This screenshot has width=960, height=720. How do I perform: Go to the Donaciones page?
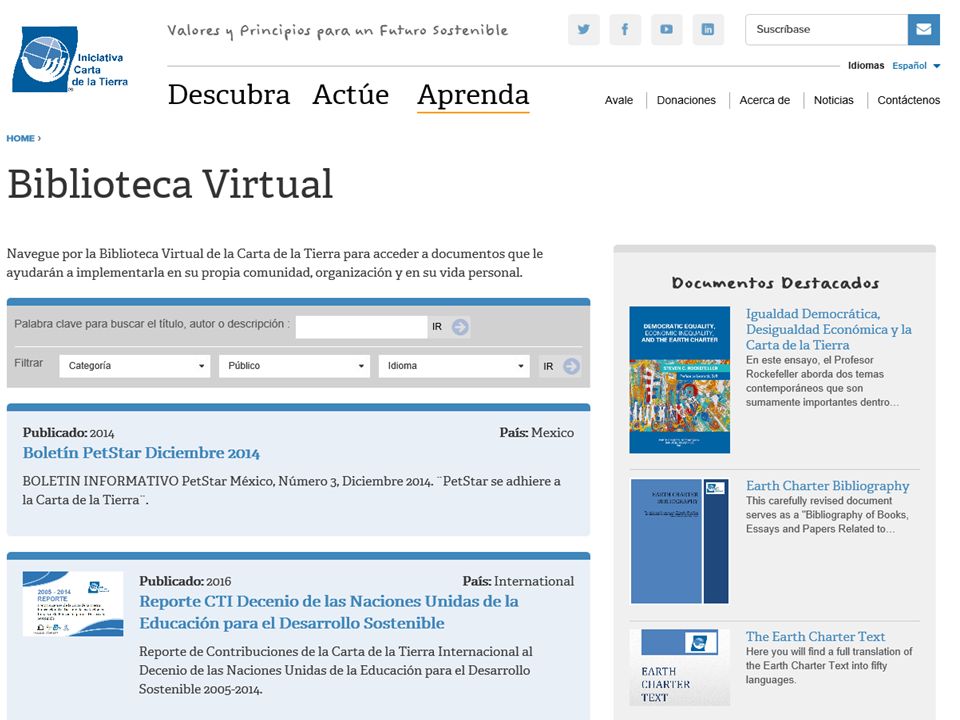point(686,100)
